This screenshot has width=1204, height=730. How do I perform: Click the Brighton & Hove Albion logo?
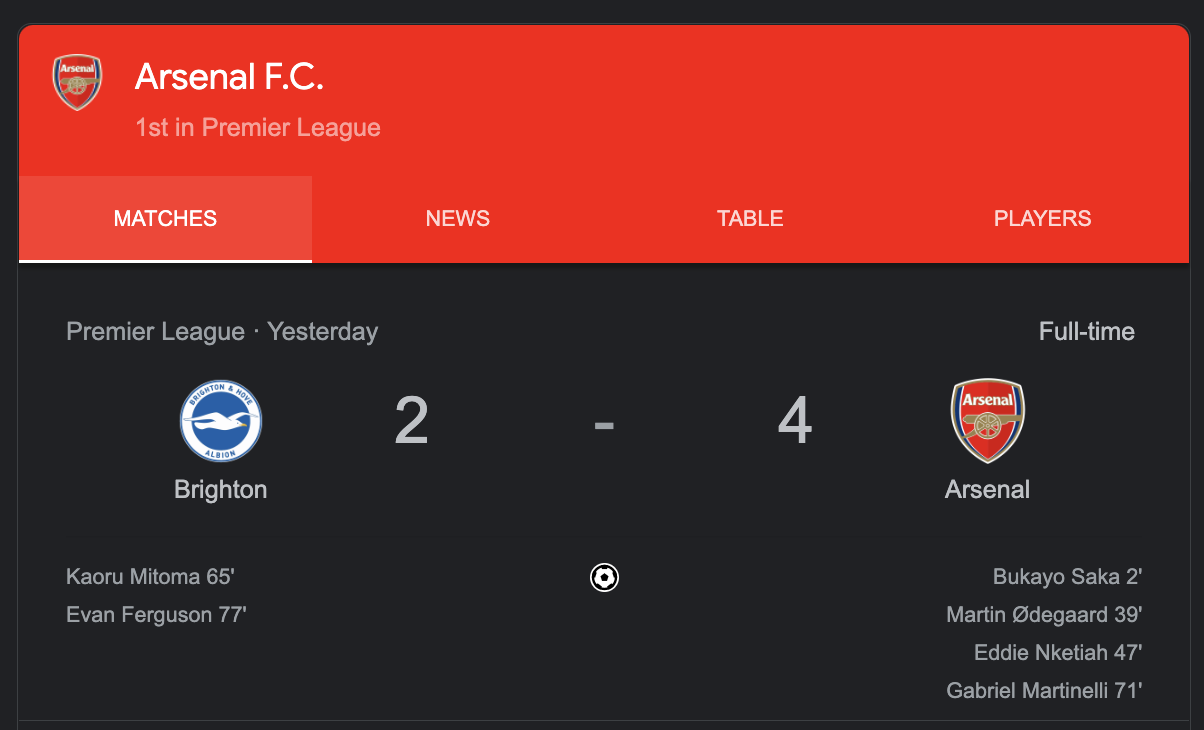click(x=221, y=421)
